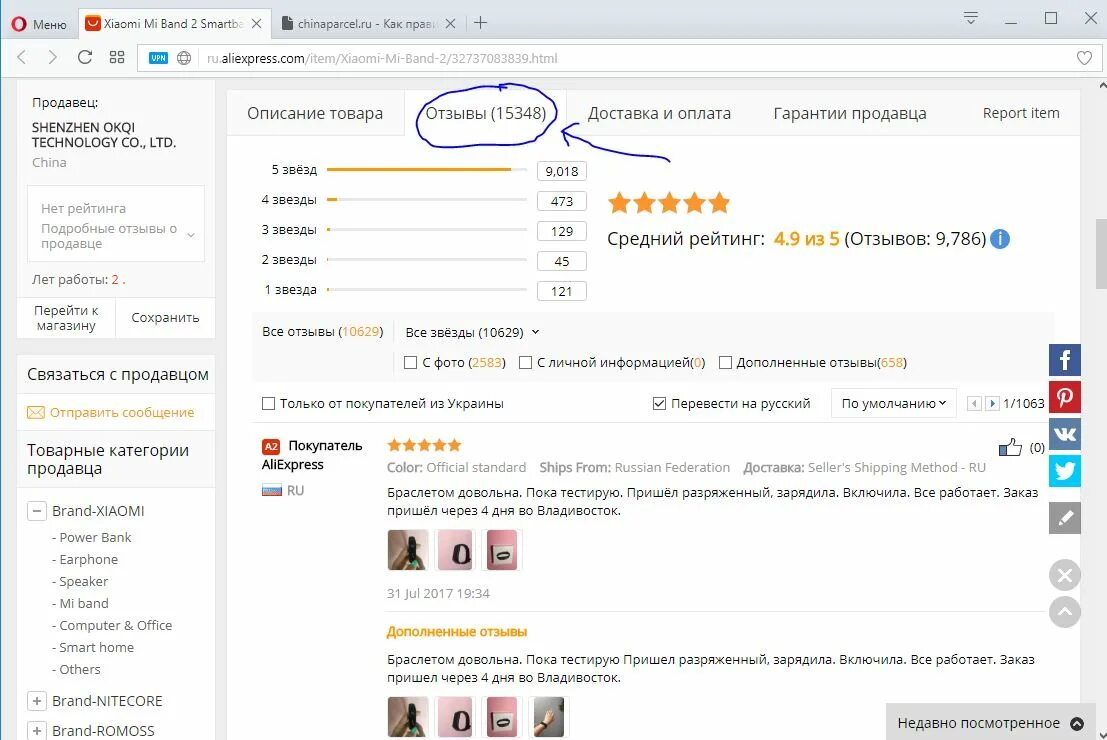Collapse the Brand-XIAOMI category

[x=37, y=511]
